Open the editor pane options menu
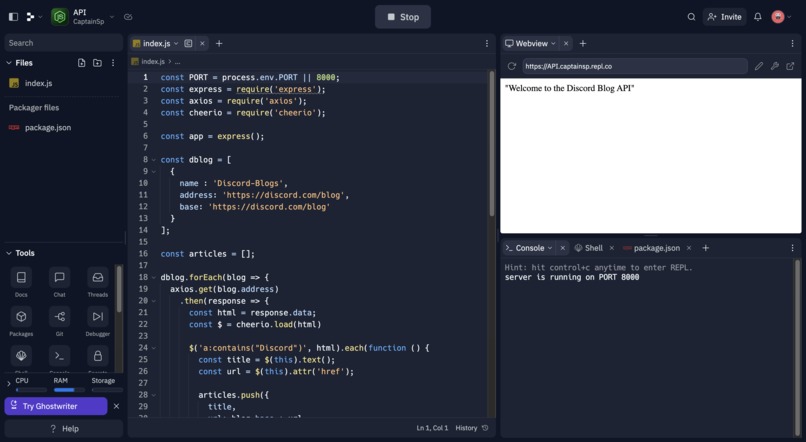 pyautogui.click(x=487, y=44)
